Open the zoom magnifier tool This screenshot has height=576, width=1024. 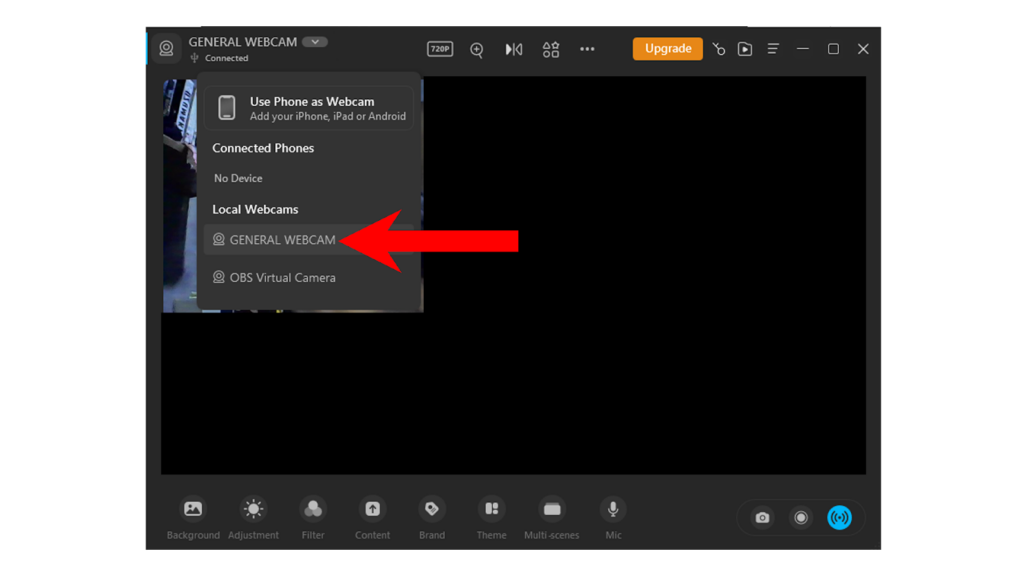pos(477,50)
